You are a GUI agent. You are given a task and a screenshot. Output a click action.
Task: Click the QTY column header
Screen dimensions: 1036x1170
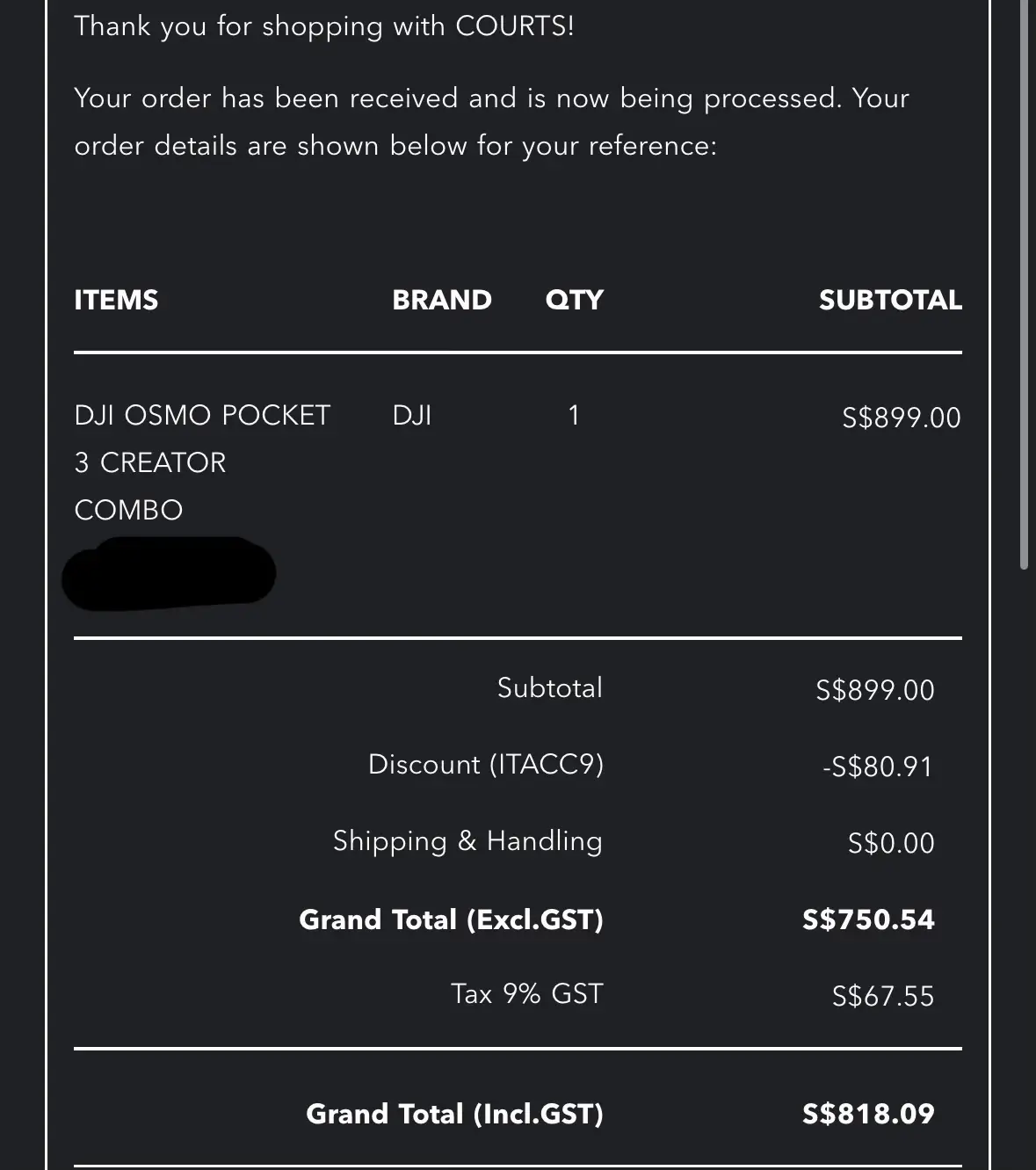(575, 301)
